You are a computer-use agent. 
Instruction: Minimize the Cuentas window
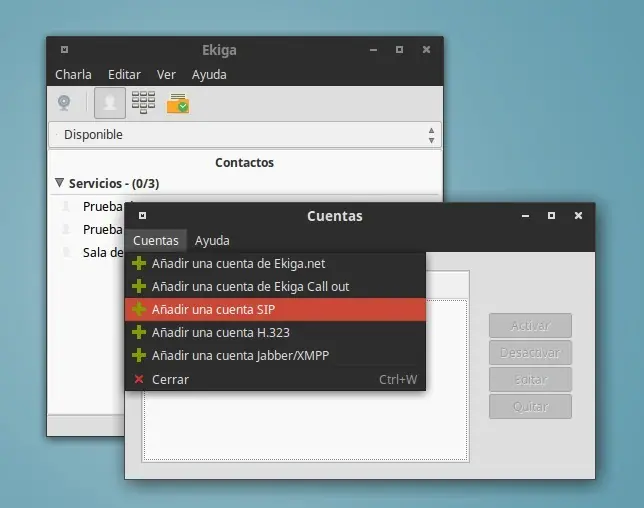525,216
